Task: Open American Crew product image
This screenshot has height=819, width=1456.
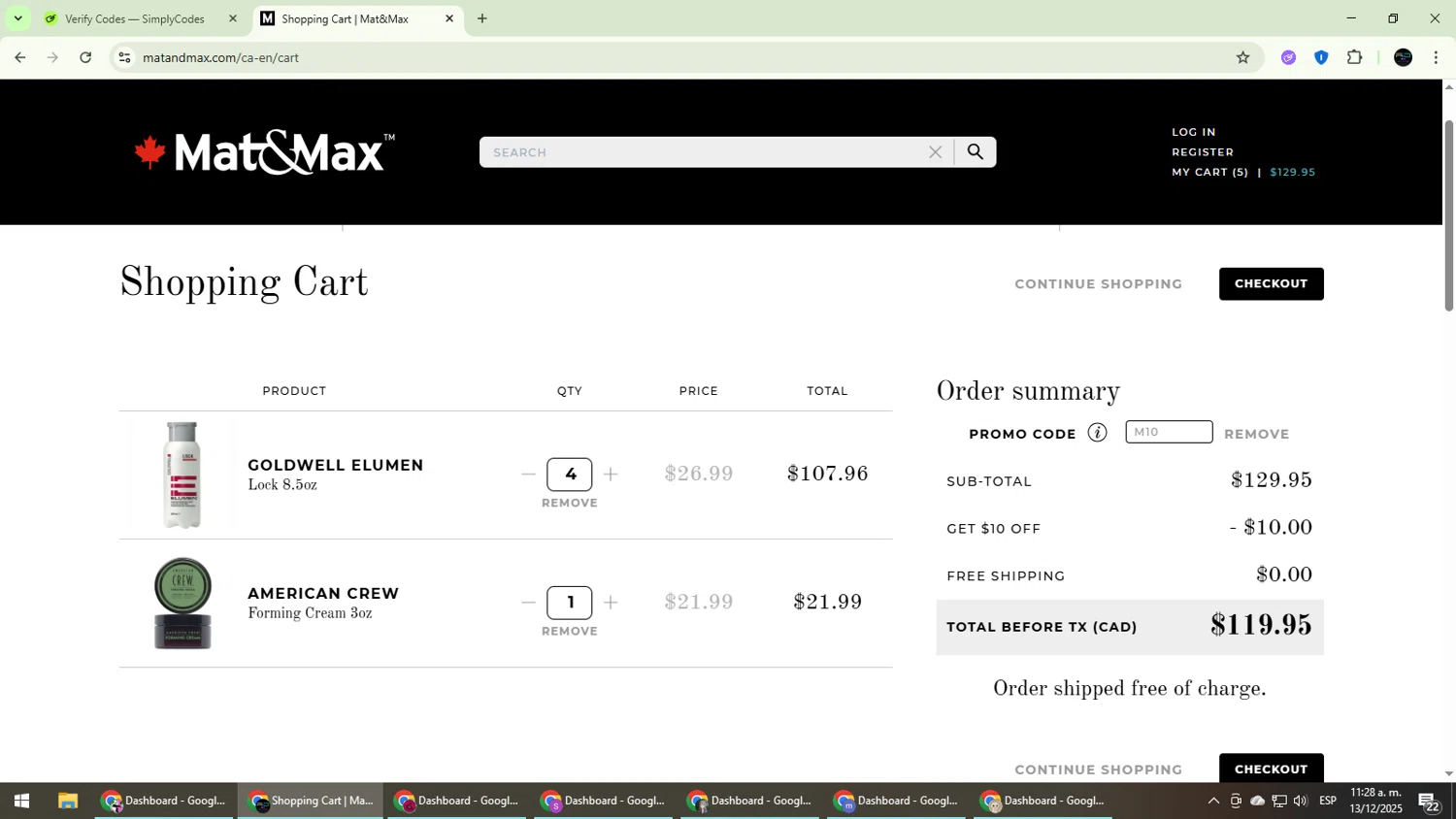Action: point(182,603)
